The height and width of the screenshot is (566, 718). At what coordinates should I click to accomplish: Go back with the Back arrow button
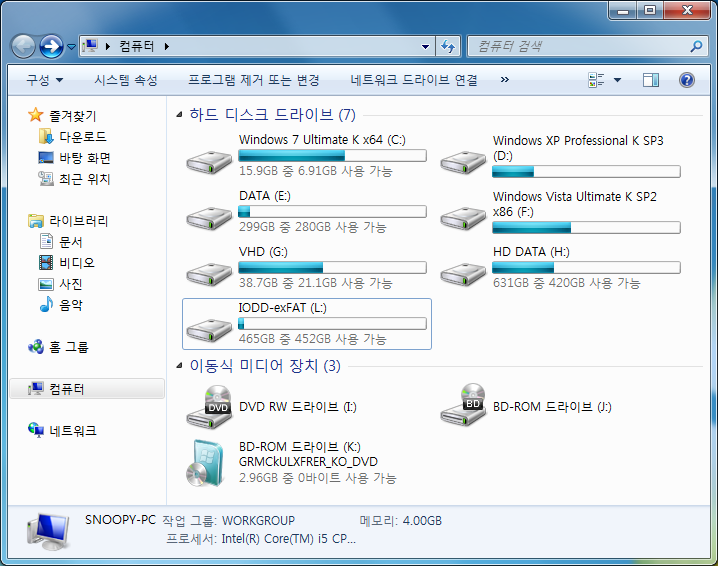pyautogui.click(x=23, y=46)
